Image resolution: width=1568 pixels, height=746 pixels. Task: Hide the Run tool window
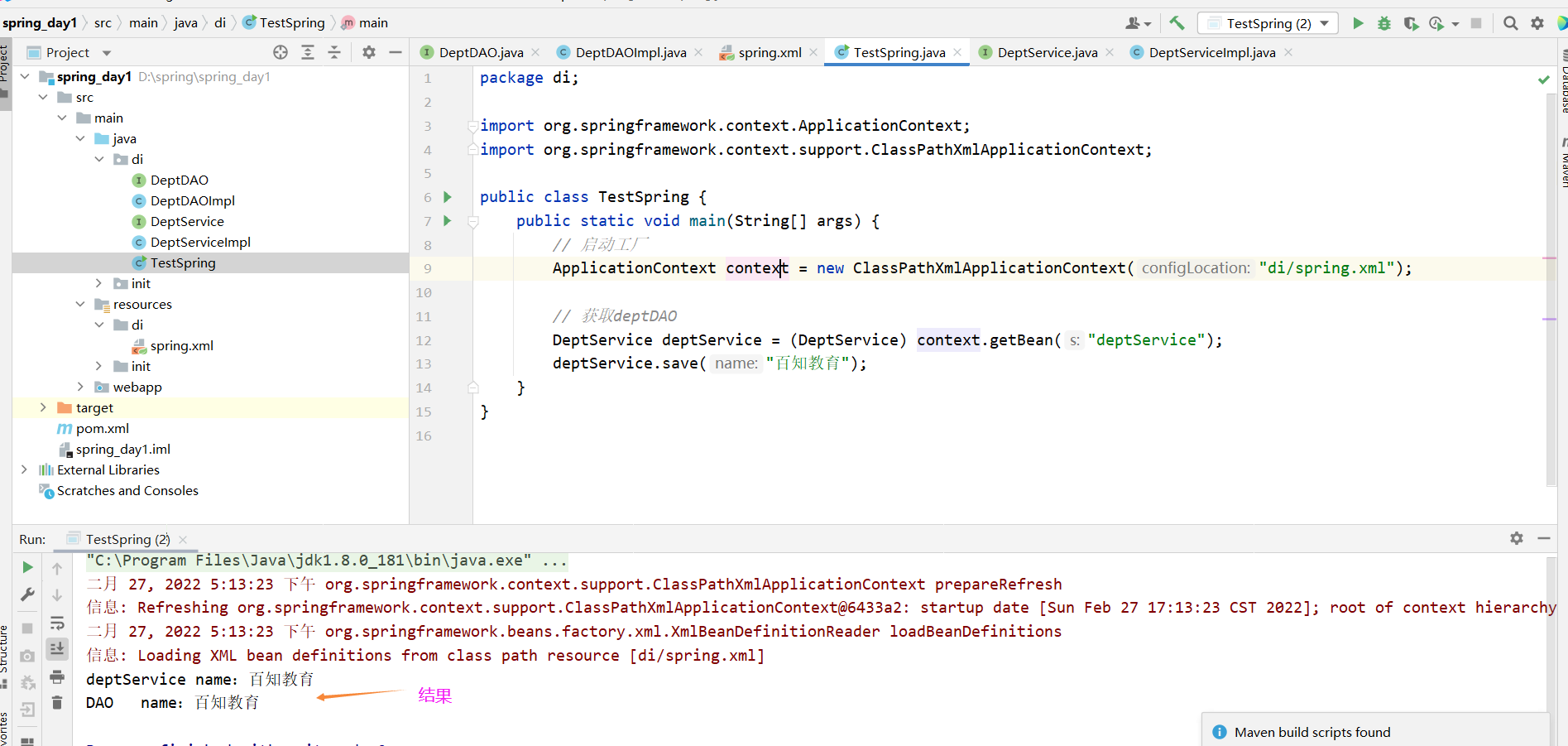[1544, 538]
